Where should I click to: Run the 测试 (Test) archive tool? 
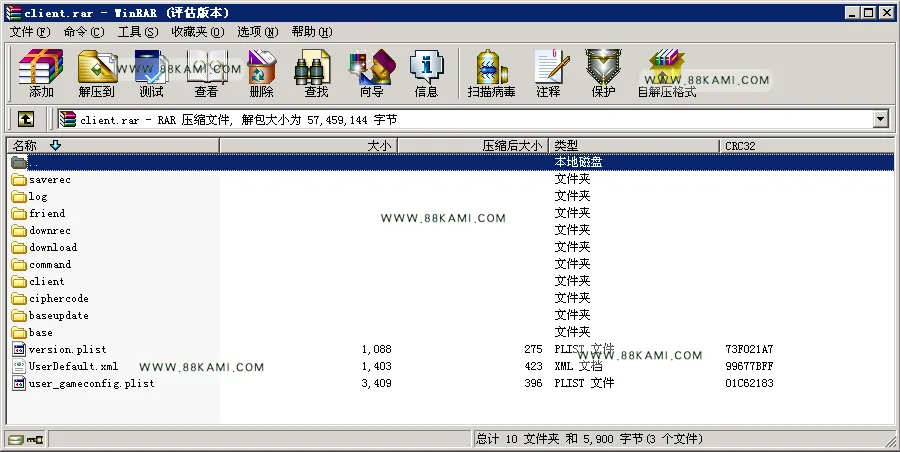151,73
